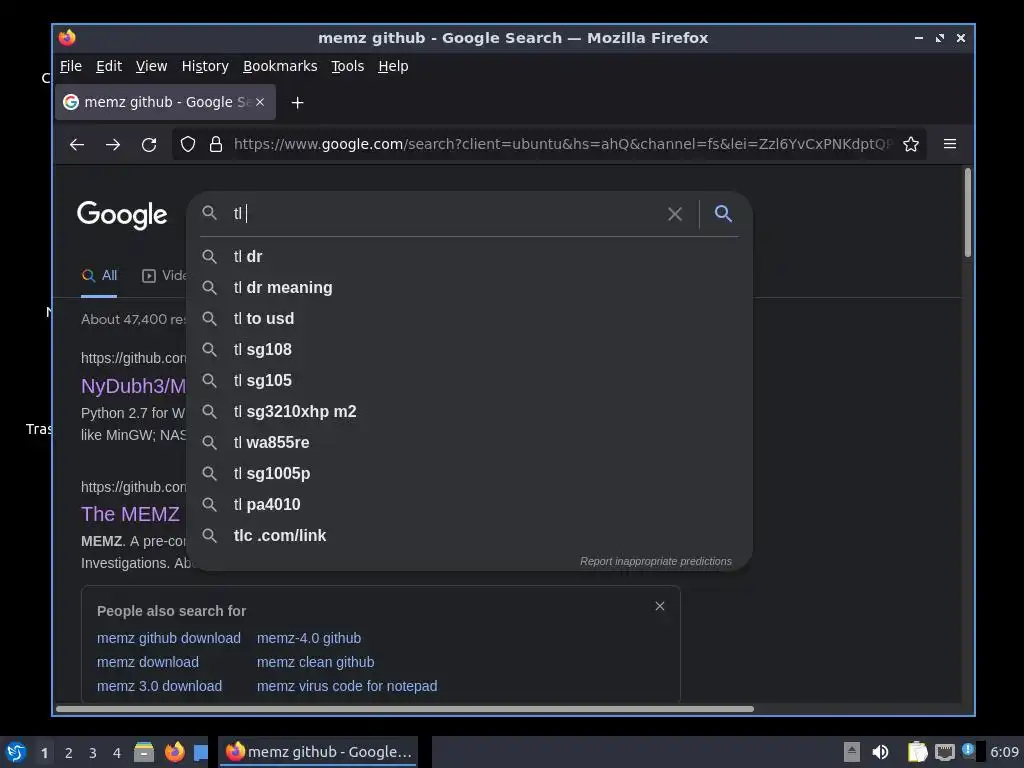
Task: Open the update notification tray icon
Action: click(x=968, y=750)
